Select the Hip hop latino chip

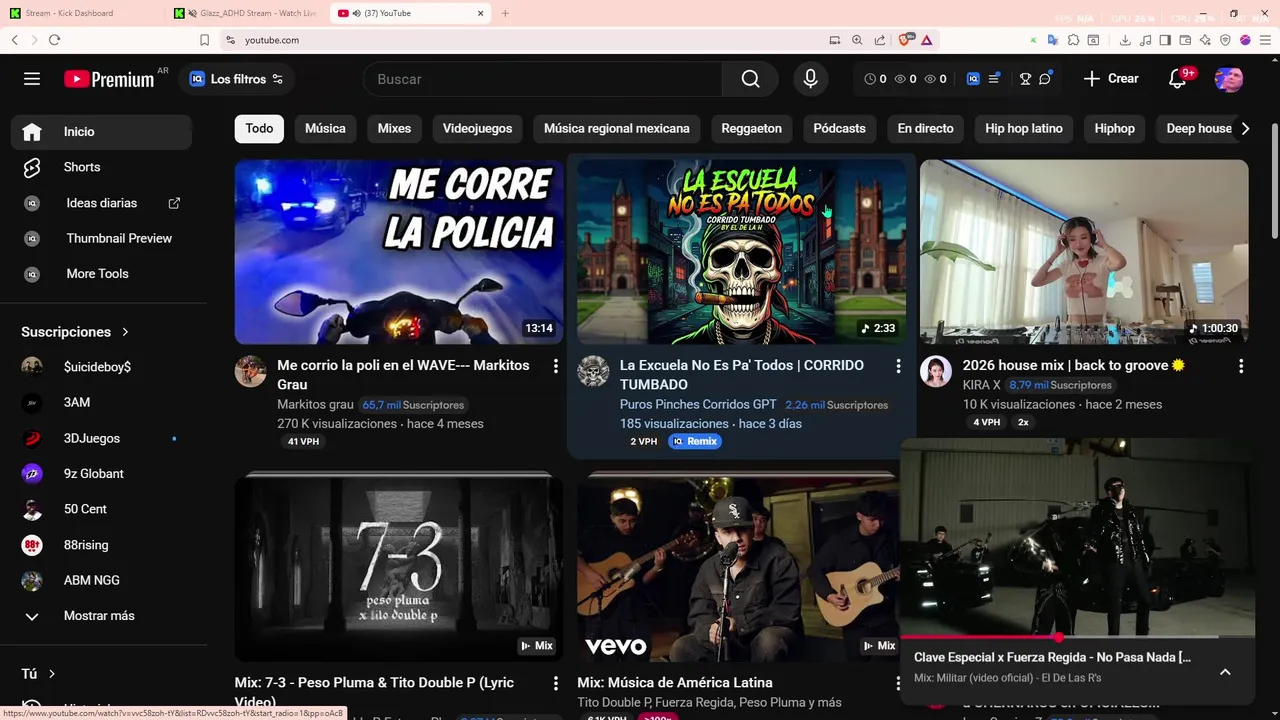1023,128
